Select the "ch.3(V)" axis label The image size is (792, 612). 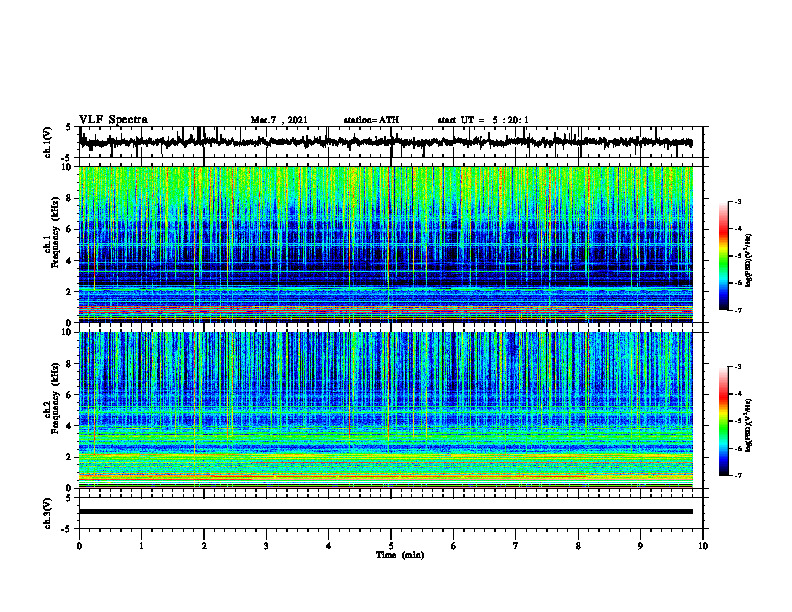48,513
